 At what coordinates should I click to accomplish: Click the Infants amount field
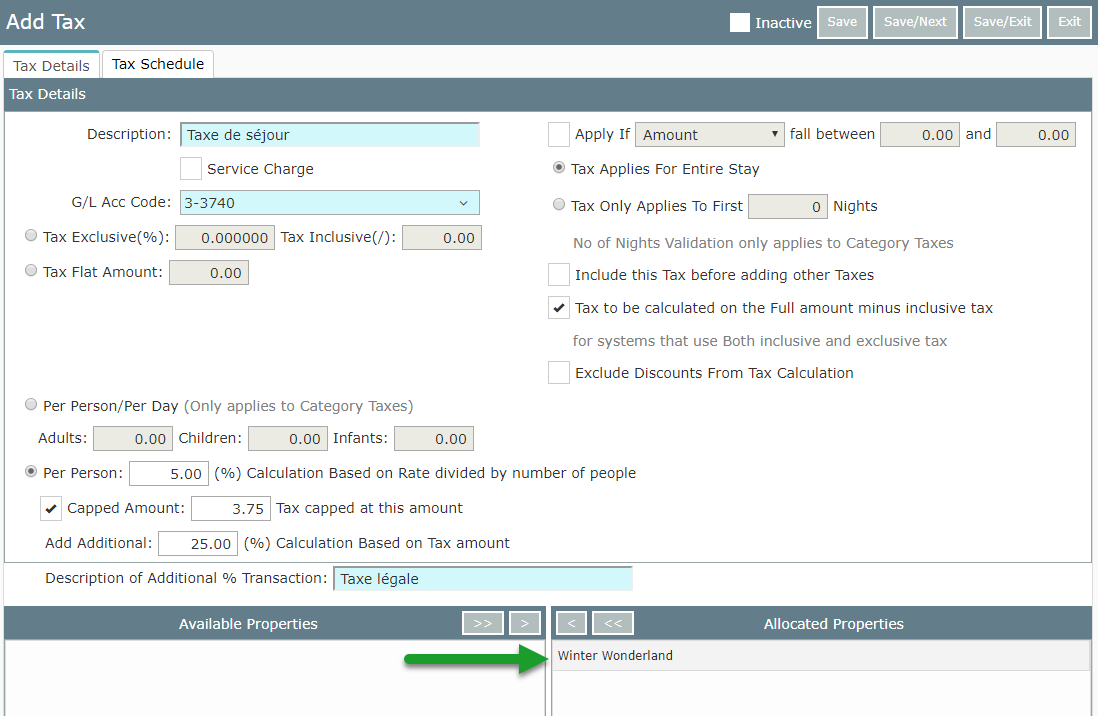click(434, 439)
